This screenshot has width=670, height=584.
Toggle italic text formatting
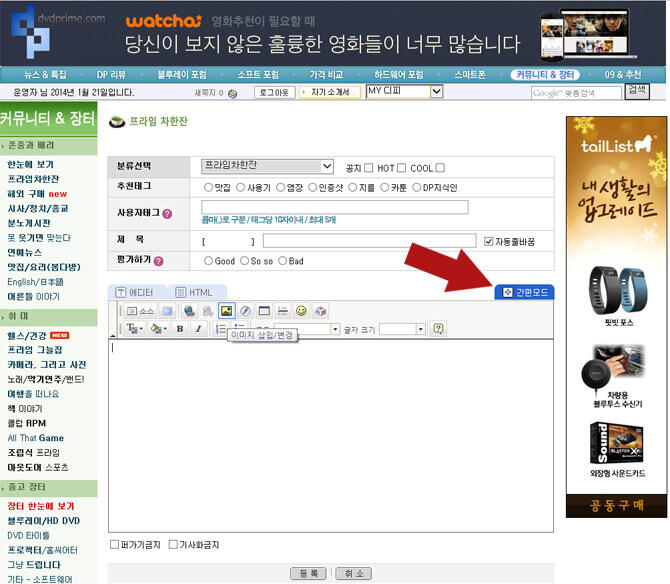(x=198, y=329)
